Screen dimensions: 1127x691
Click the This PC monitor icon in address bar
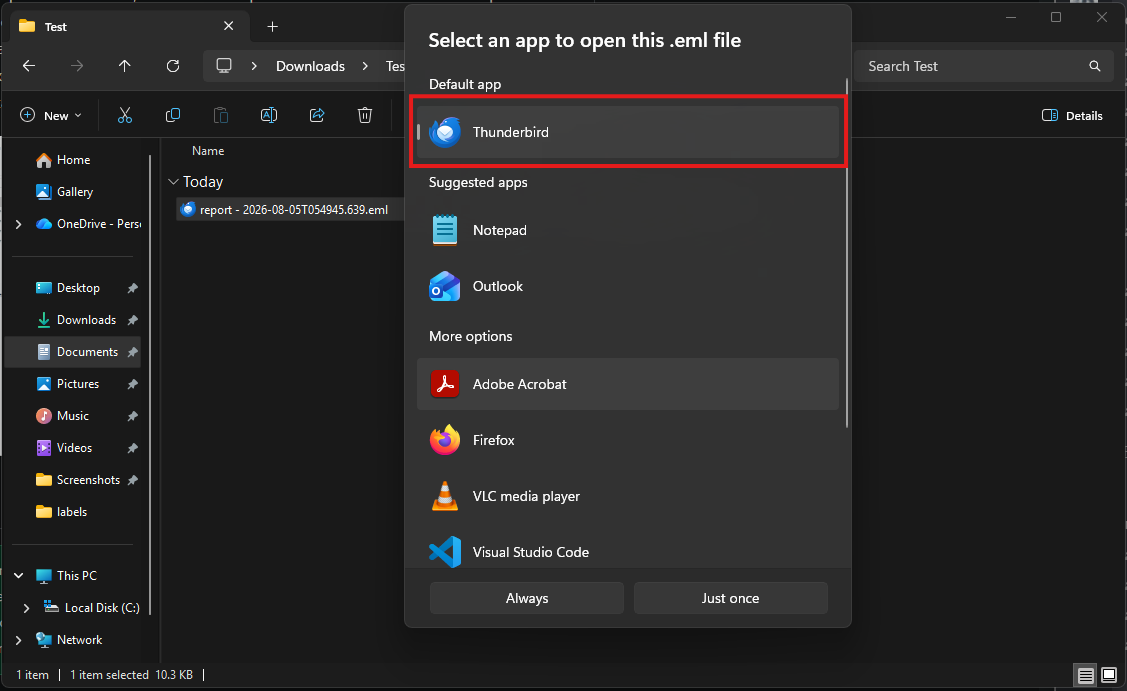pyautogui.click(x=224, y=66)
